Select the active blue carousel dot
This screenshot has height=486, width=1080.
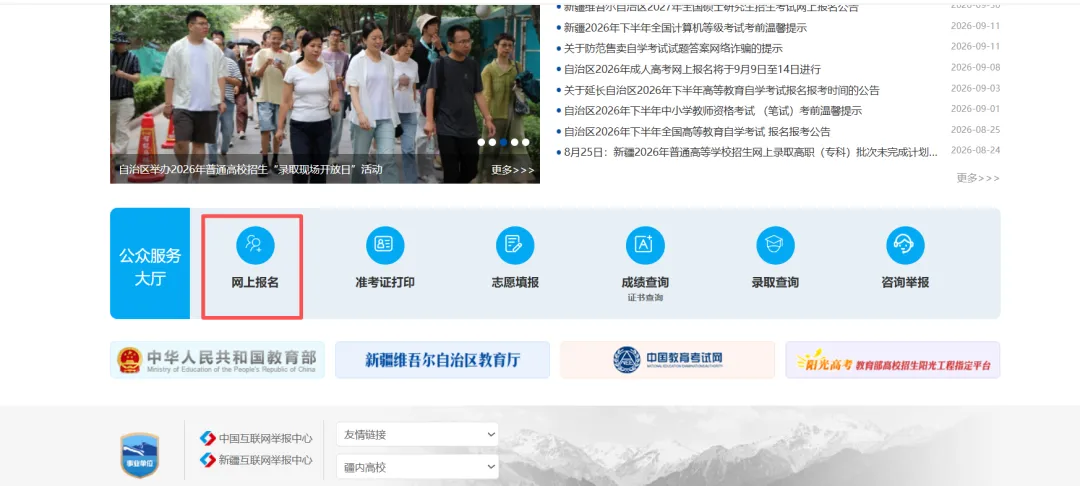point(503,142)
